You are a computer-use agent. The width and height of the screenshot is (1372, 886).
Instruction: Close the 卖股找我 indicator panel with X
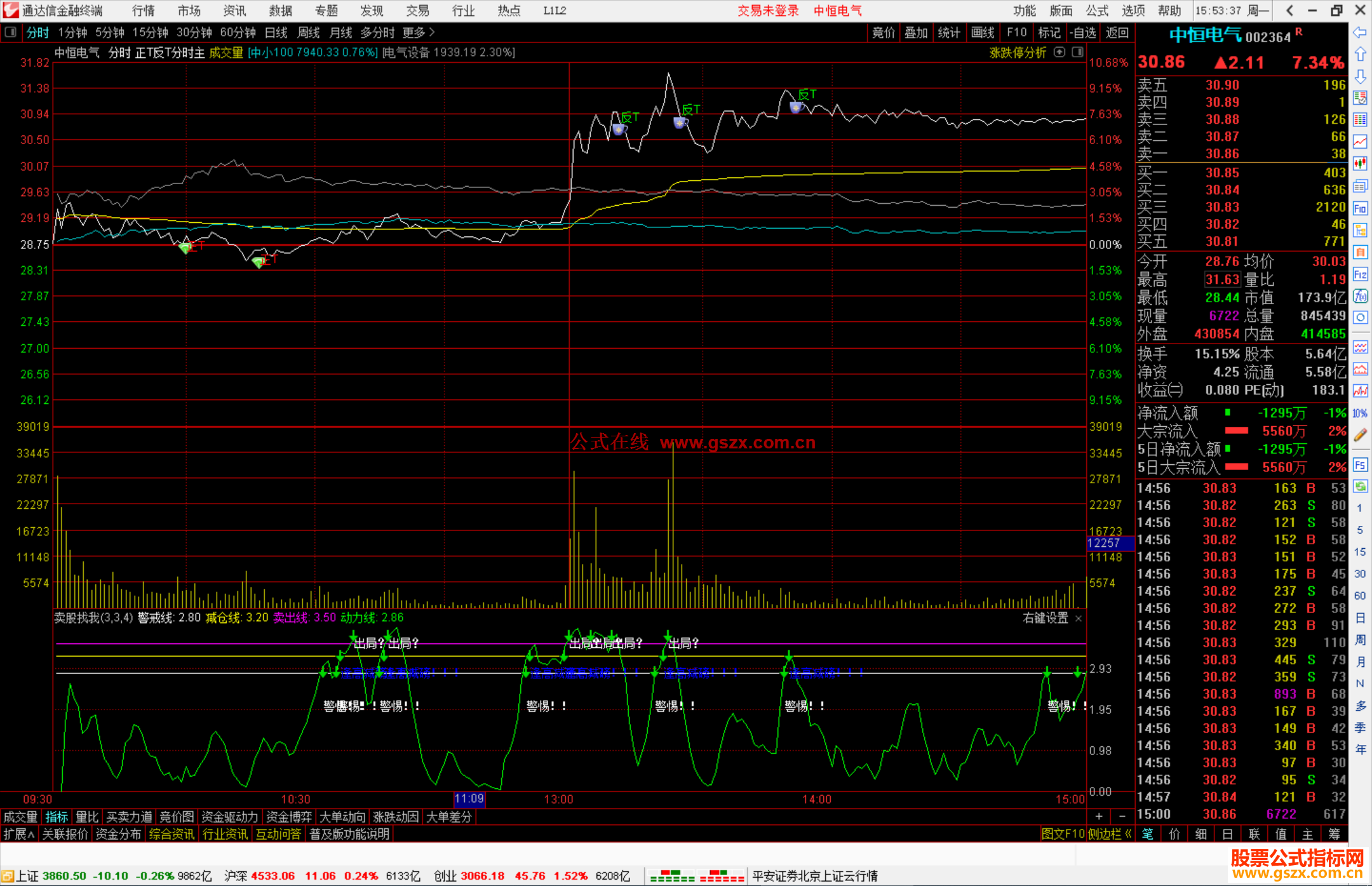pos(1079,618)
